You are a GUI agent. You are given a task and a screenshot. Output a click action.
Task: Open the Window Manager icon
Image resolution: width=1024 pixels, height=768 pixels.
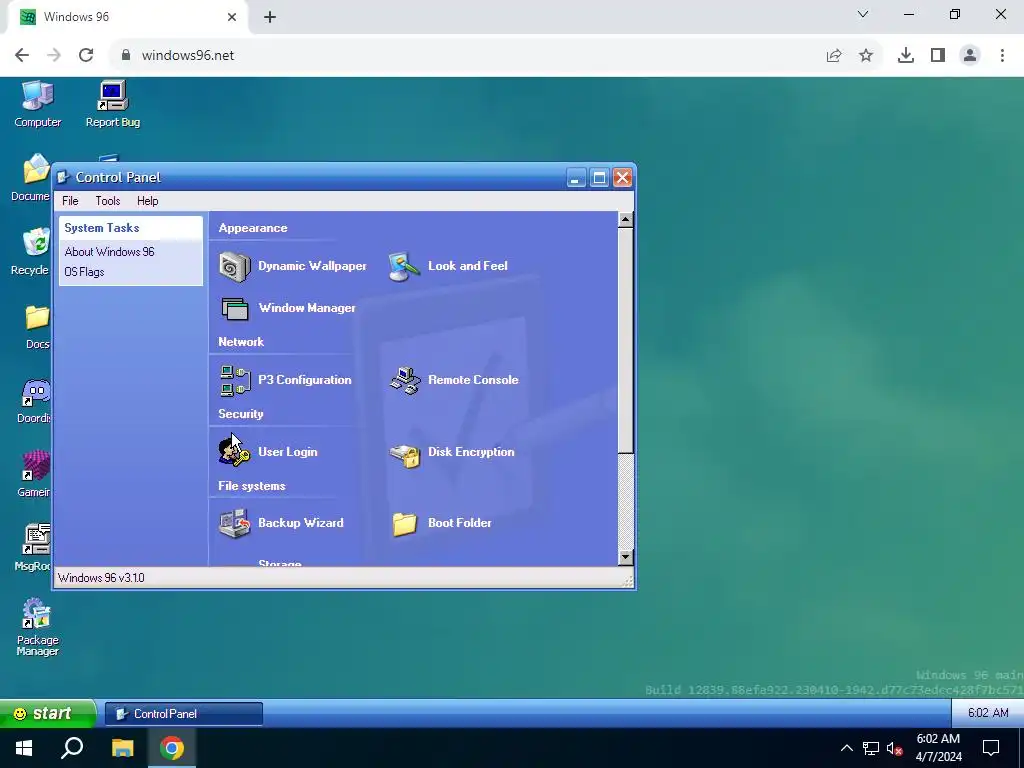(x=234, y=308)
